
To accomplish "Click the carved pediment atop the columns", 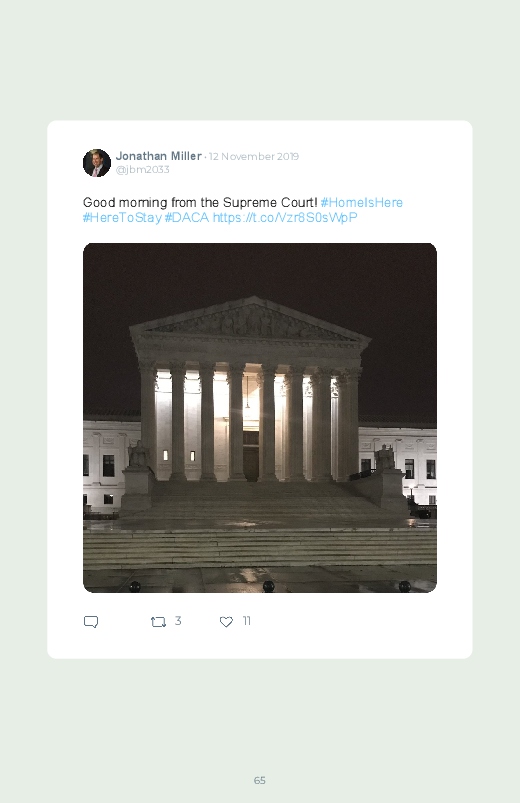I will 251,321.
